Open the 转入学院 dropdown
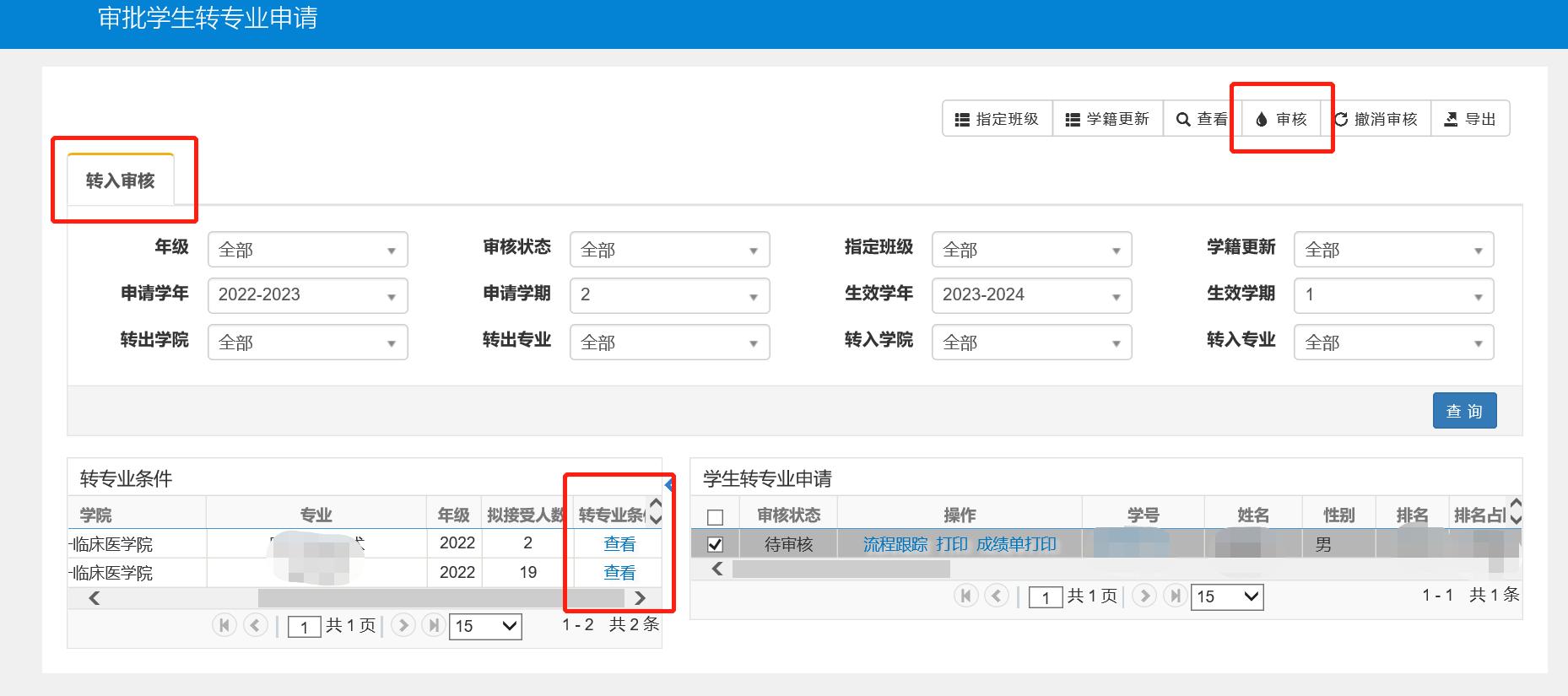This screenshot has height=696, width=1568. pyautogui.click(x=1031, y=343)
